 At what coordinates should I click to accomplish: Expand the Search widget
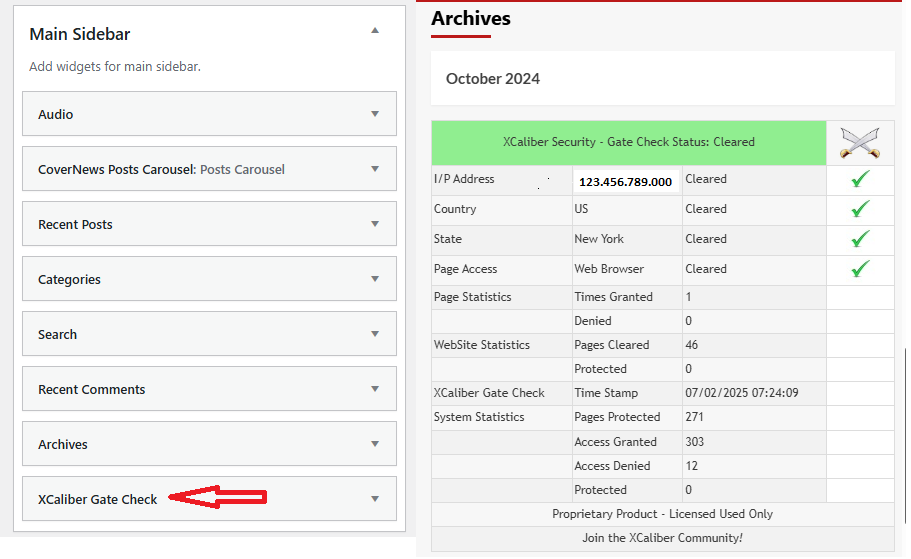coord(375,334)
